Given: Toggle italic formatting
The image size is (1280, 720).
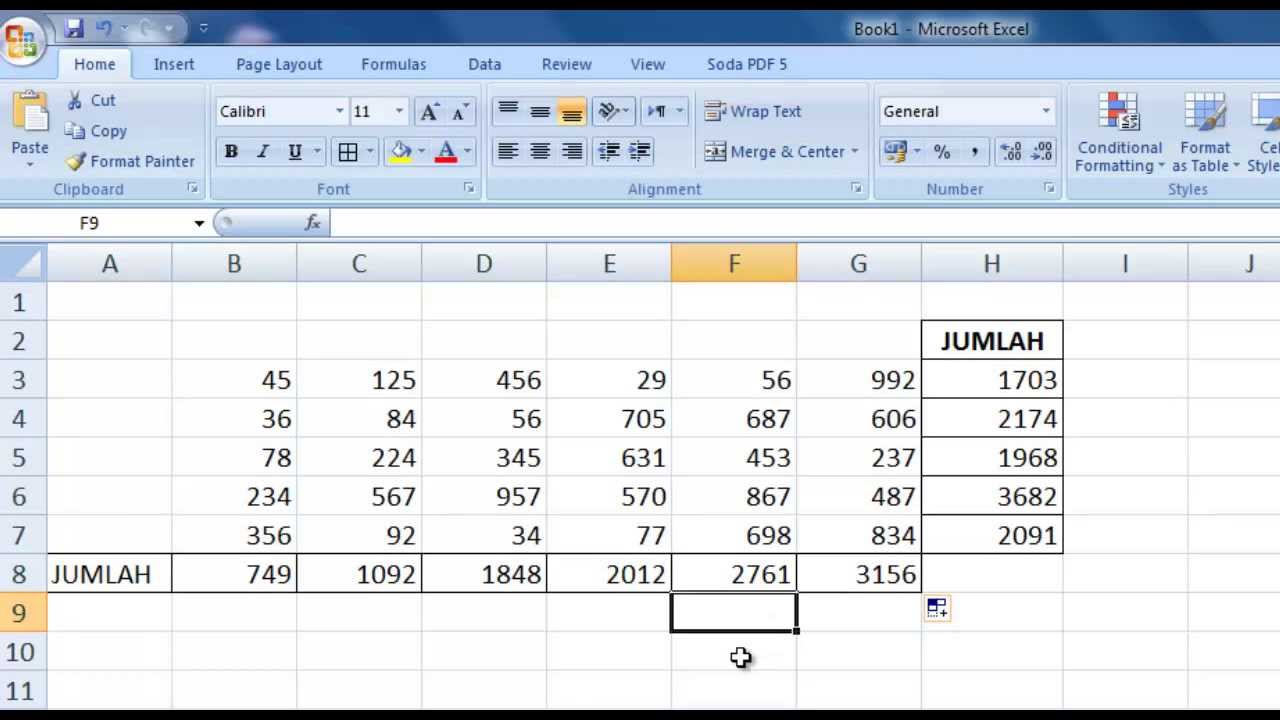Looking at the screenshot, I should 263,152.
